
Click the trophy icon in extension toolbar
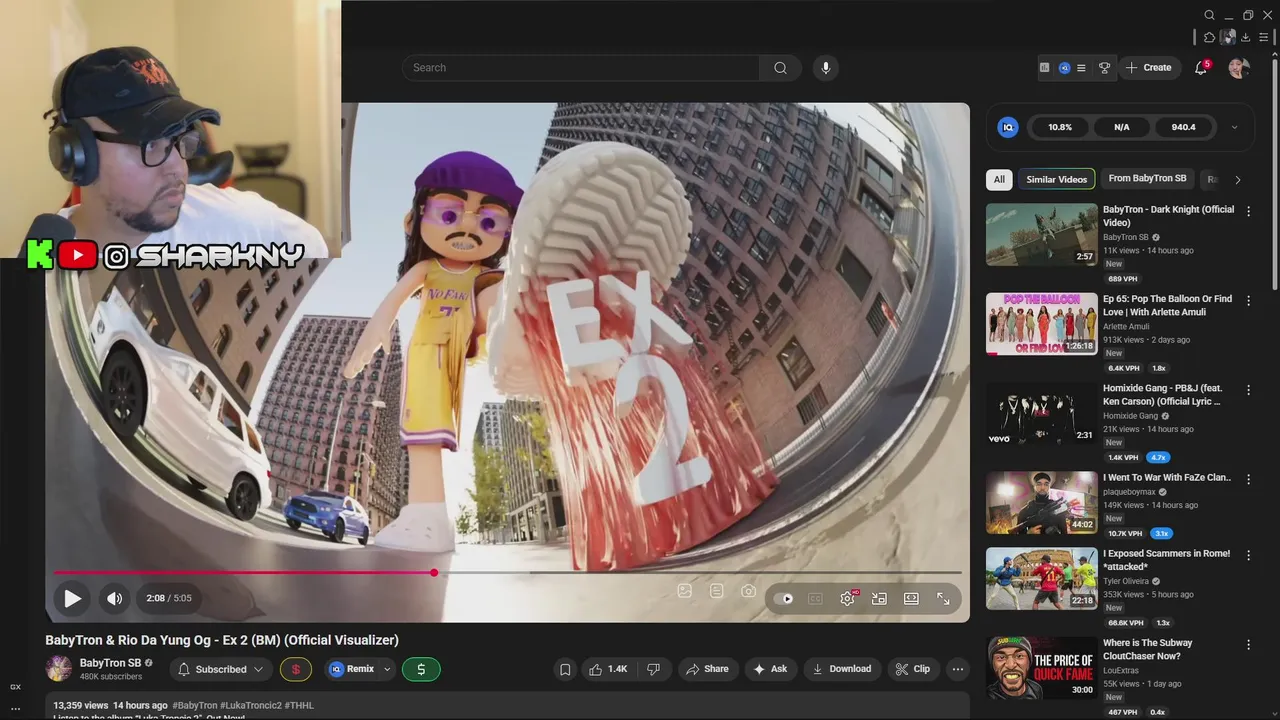tap(1105, 68)
